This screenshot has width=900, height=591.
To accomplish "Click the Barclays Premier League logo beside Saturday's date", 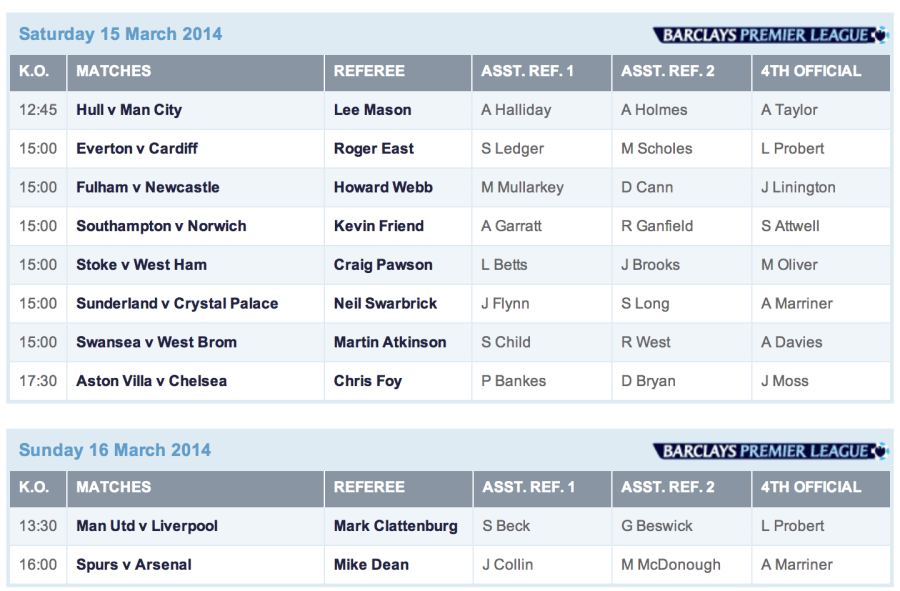I will [770, 35].
